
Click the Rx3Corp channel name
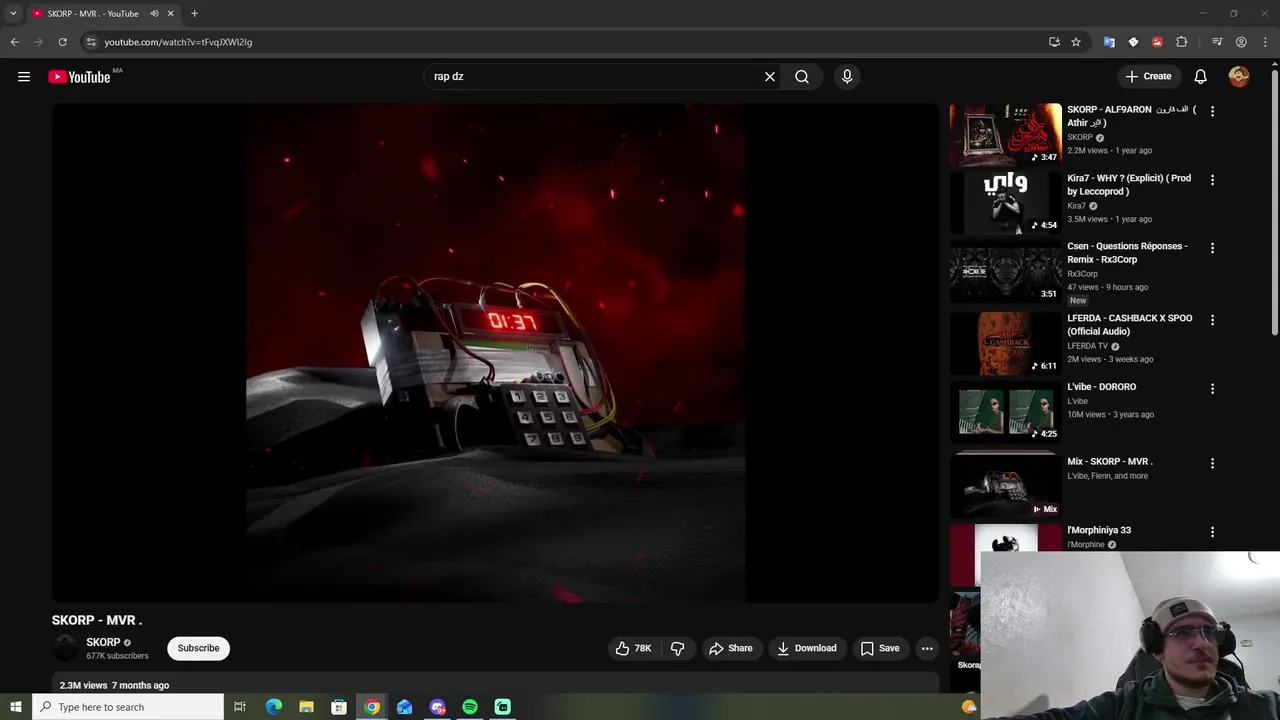click(x=1082, y=274)
